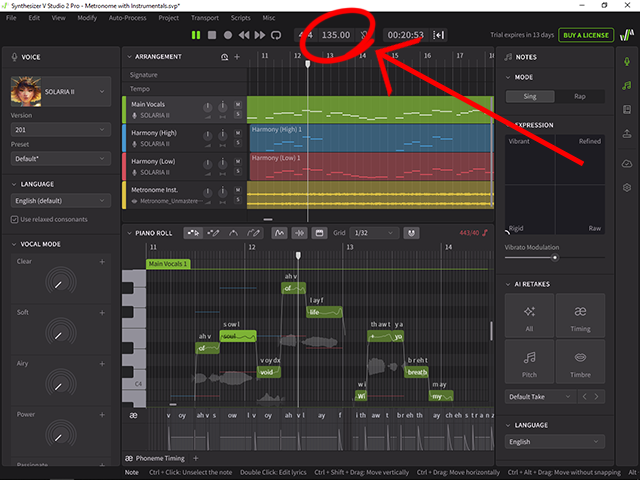Select the pencil draw tool in Piano Roll
Viewport: 640px width, 480px height.
pos(213,233)
